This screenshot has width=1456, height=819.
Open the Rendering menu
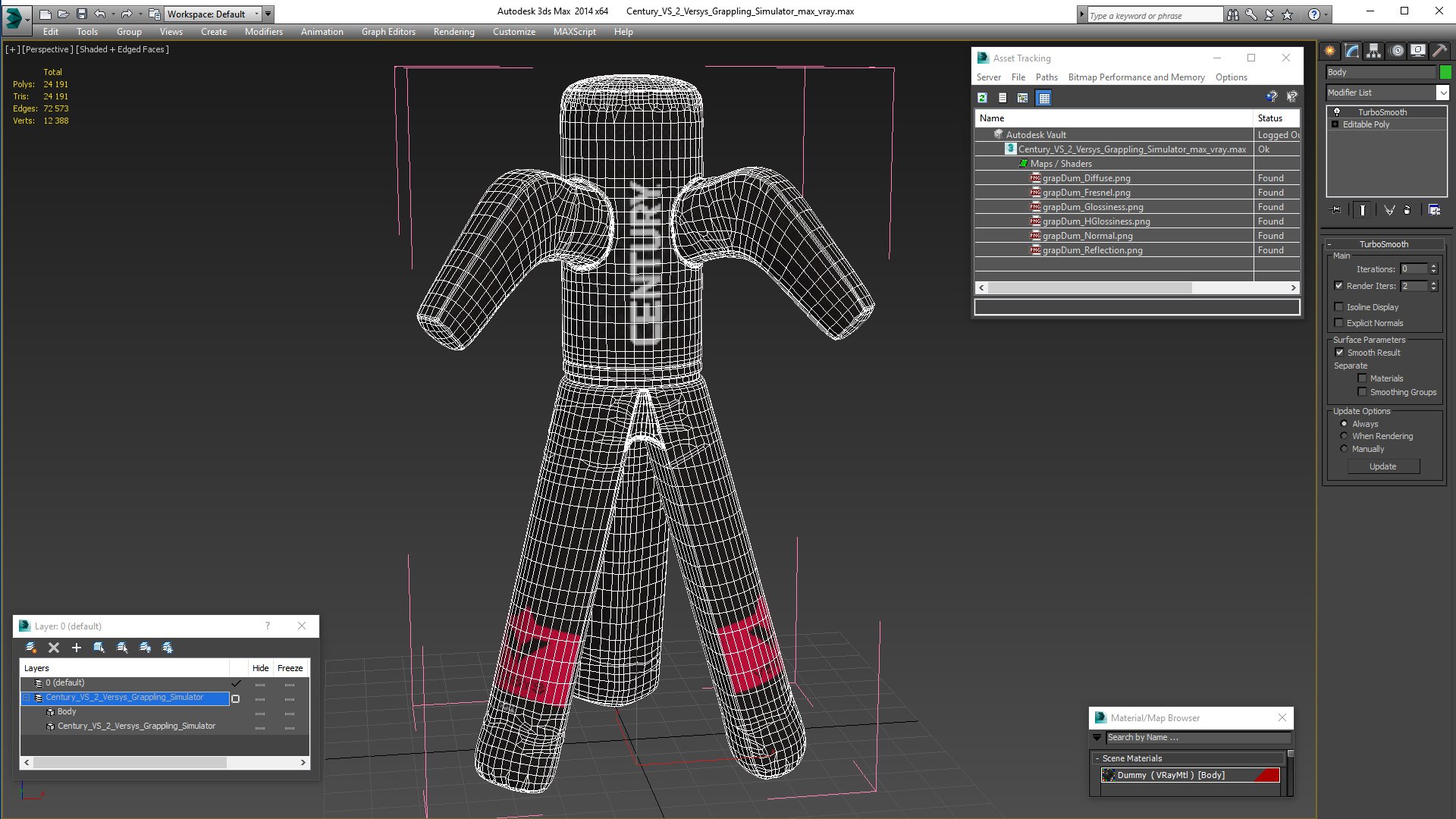click(x=453, y=32)
